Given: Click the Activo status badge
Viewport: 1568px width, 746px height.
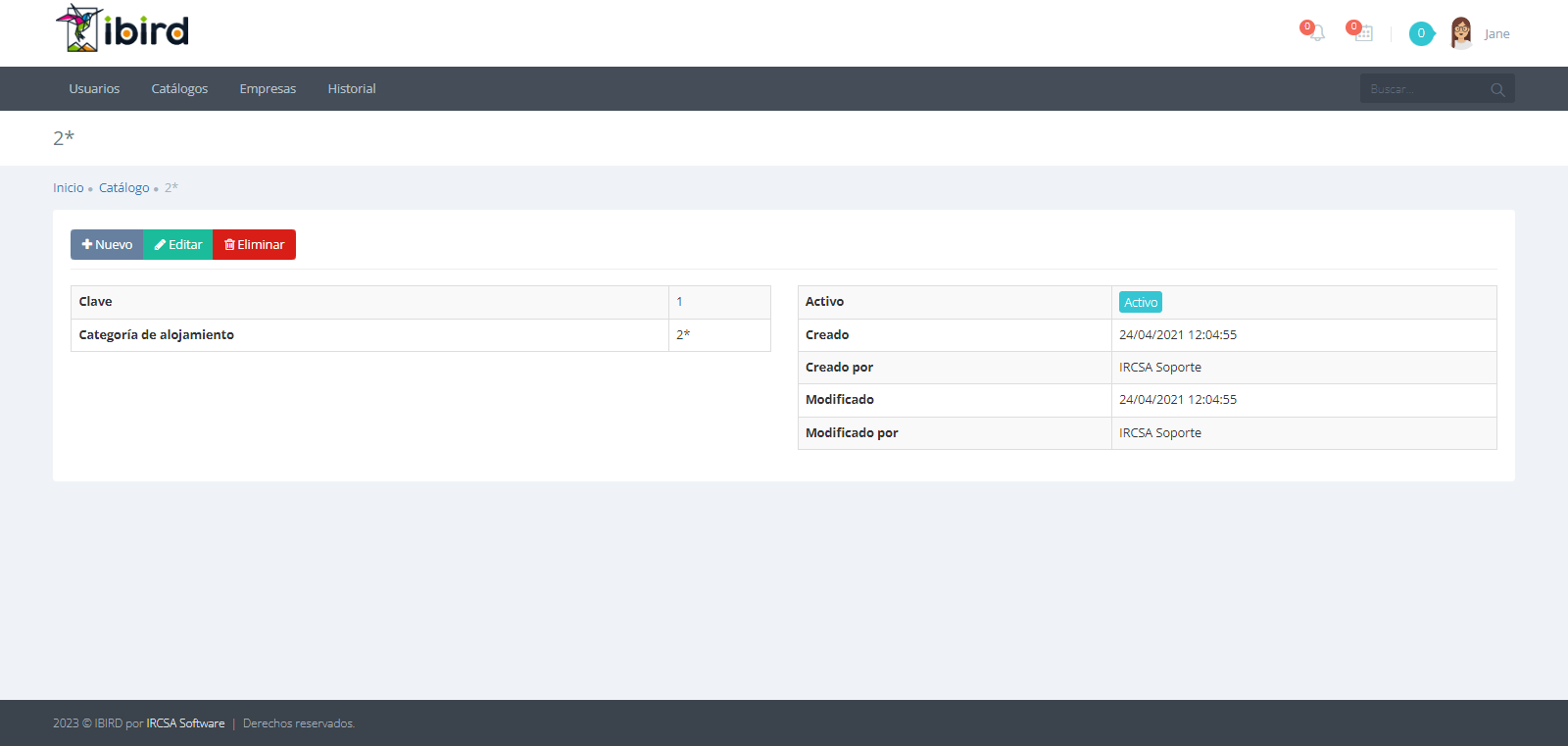Looking at the screenshot, I should pos(1141,302).
